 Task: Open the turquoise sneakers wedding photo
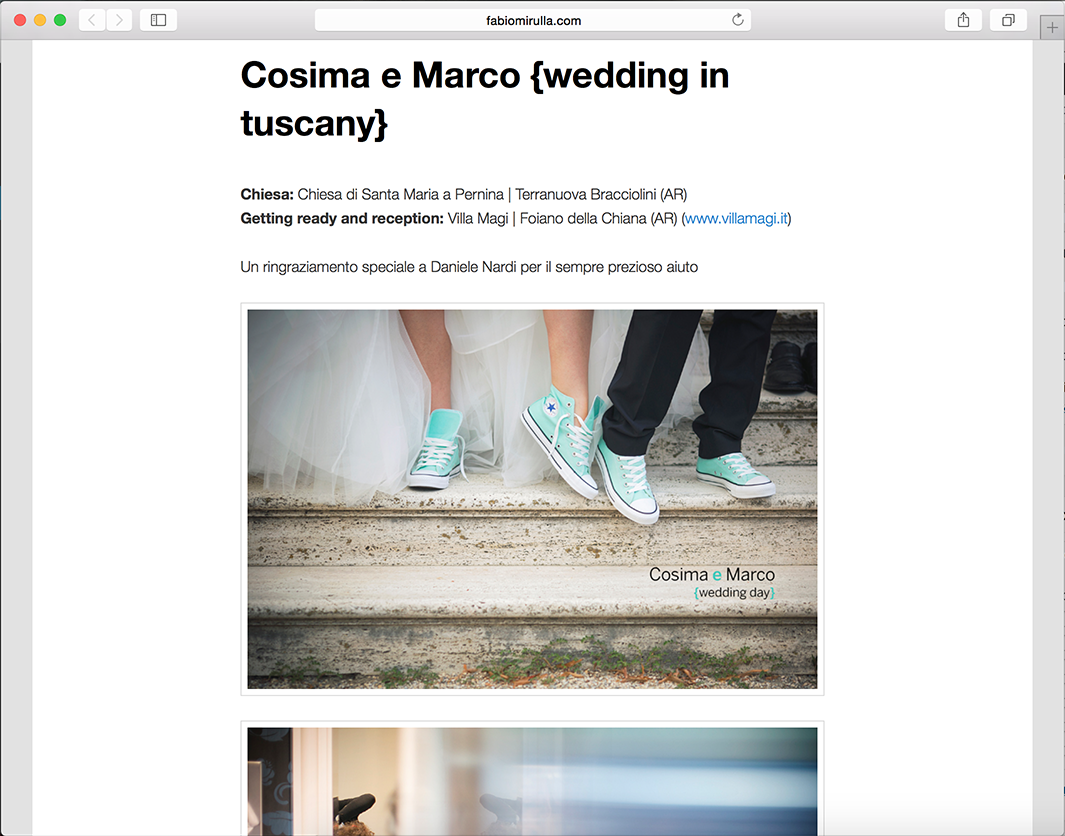tap(532, 499)
